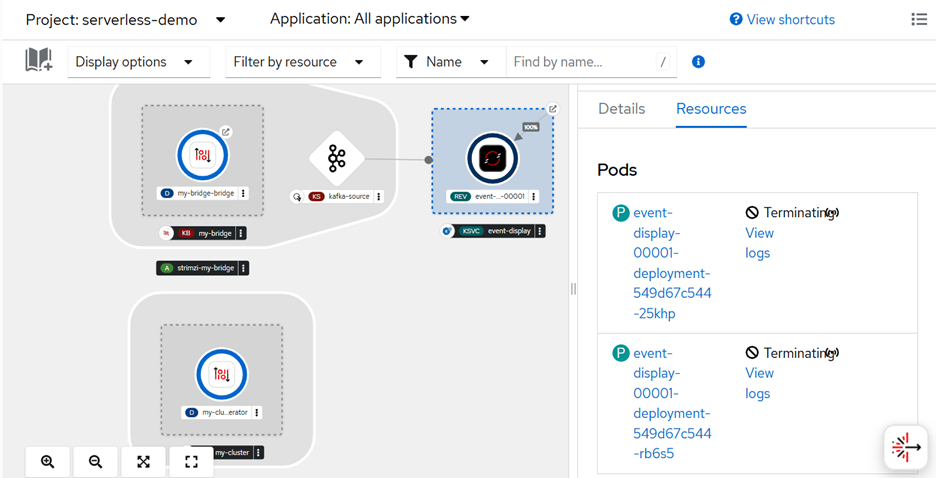Open the Application: All applications dropdown

point(370,19)
